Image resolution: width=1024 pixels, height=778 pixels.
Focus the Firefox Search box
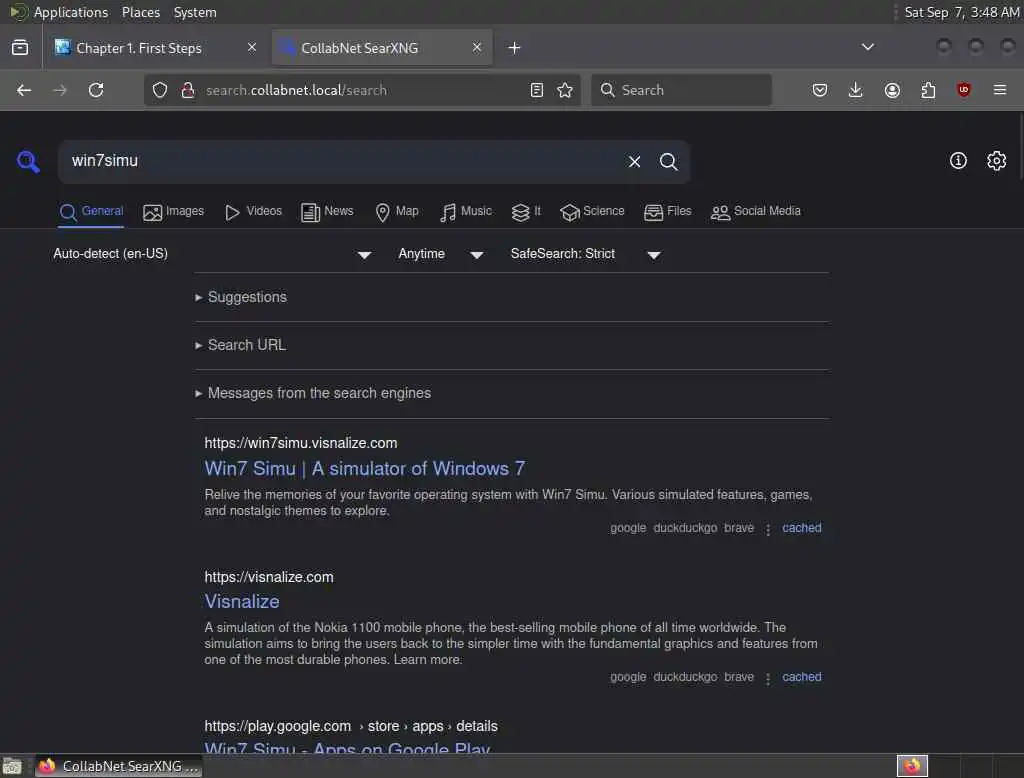681,90
